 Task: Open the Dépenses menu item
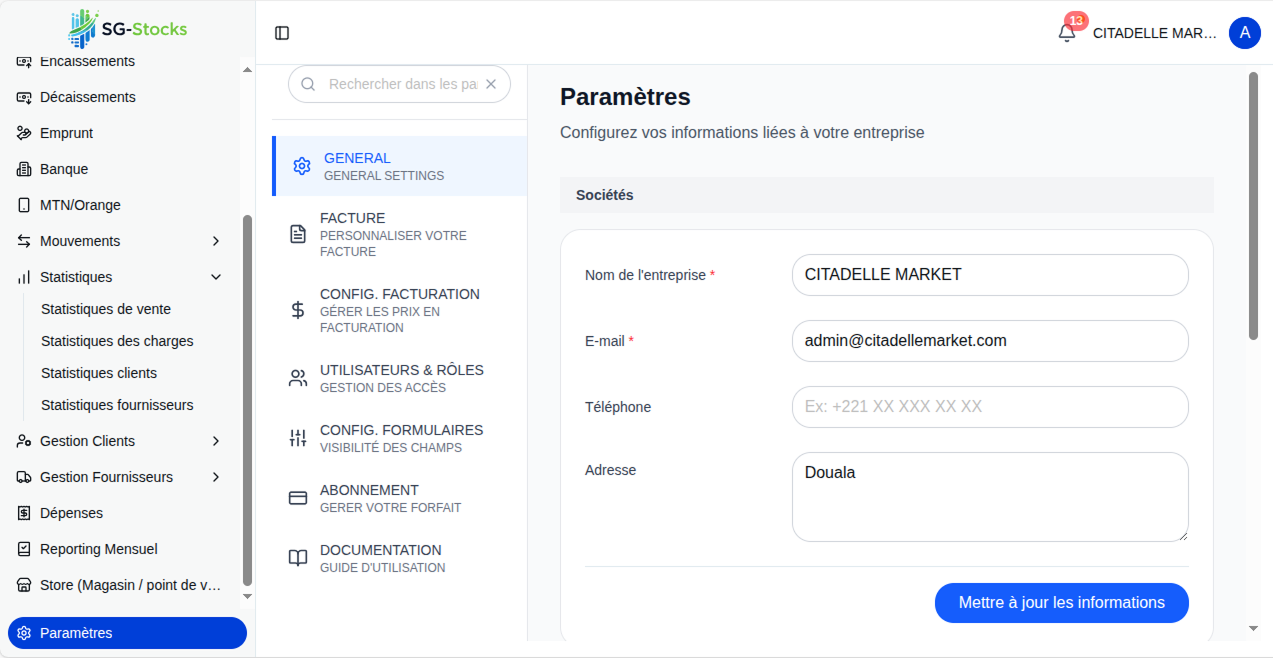point(119,513)
